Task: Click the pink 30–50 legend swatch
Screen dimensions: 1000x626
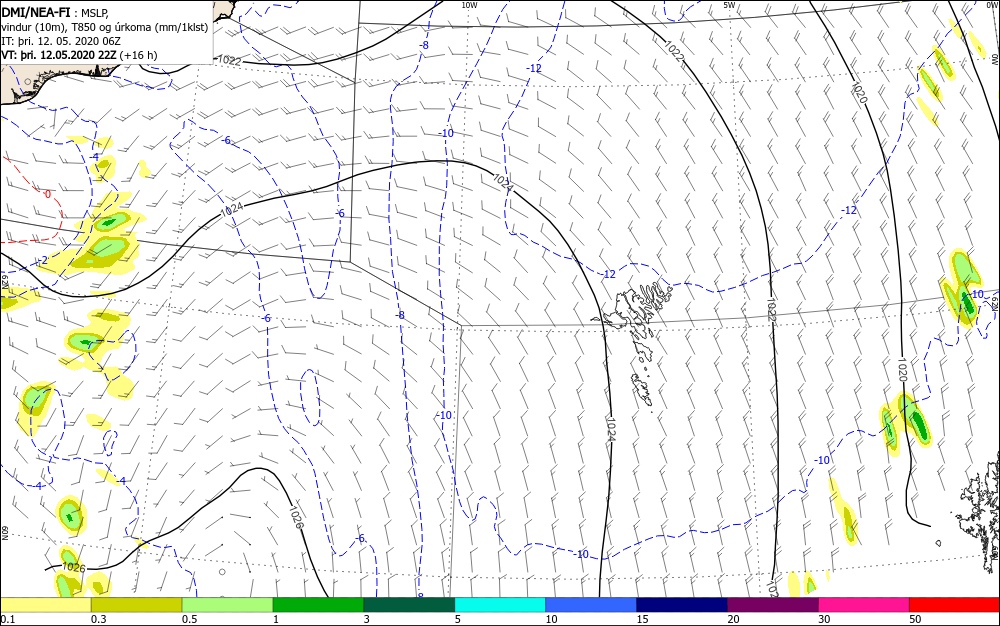Action: [x=864, y=605]
